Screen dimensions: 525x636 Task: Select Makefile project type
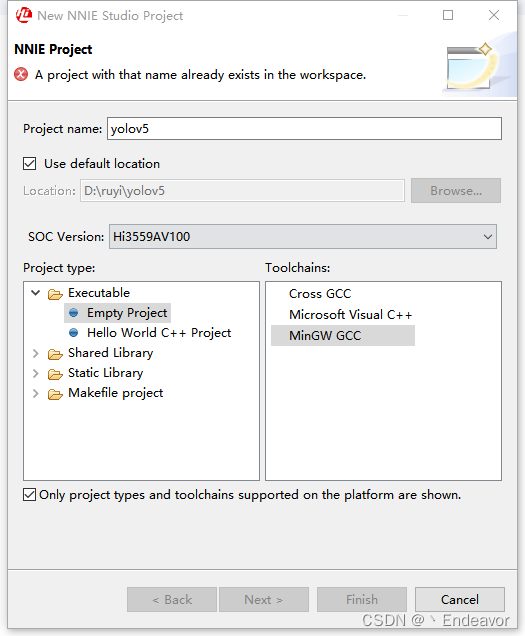pos(116,393)
